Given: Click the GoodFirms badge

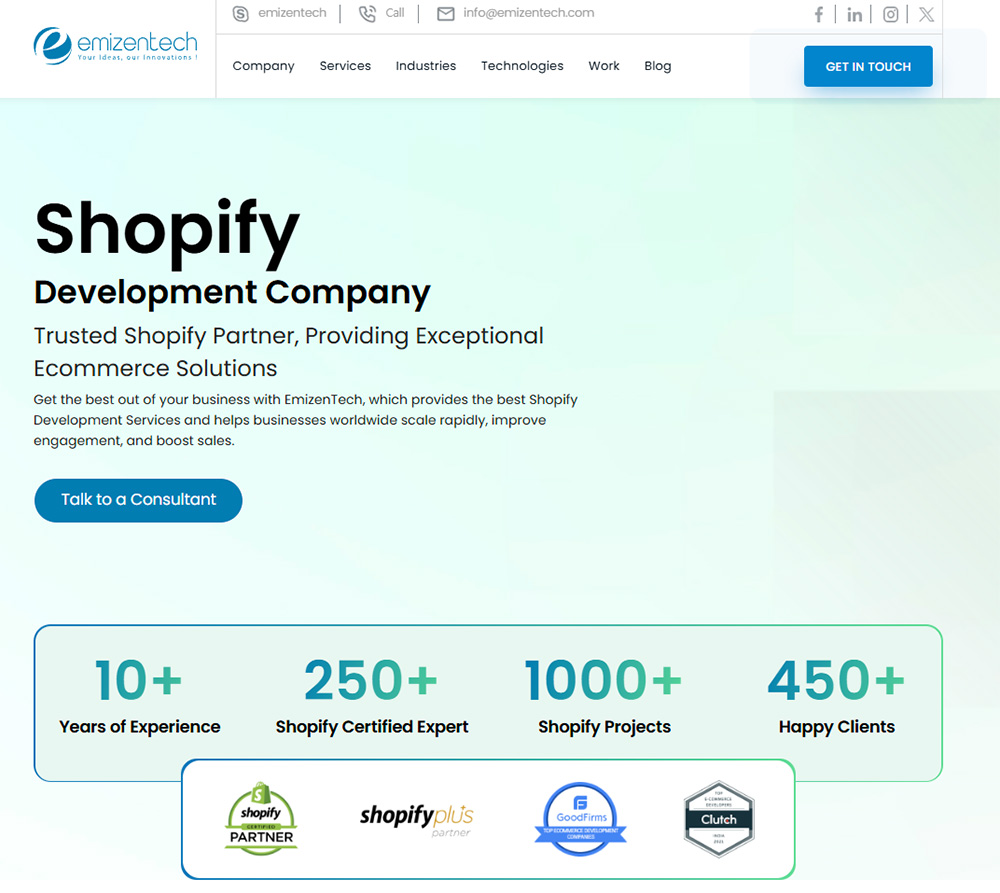Looking at the screenshot, I should click(x=580, y=818).
